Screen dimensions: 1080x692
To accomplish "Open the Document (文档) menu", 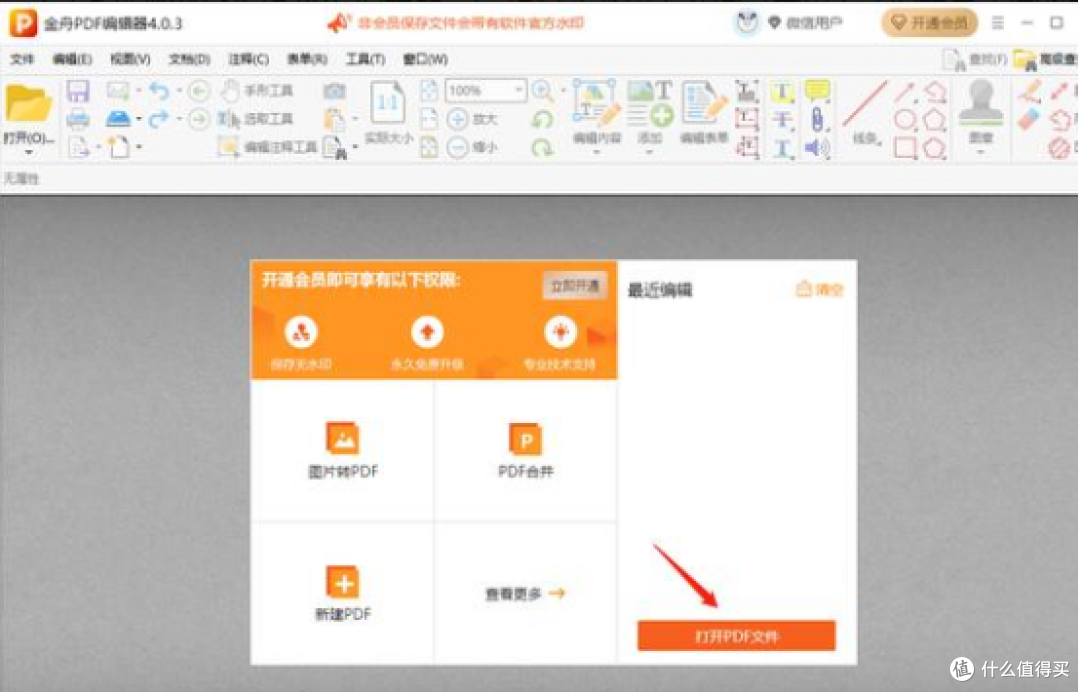I will (x=189, y=59).
